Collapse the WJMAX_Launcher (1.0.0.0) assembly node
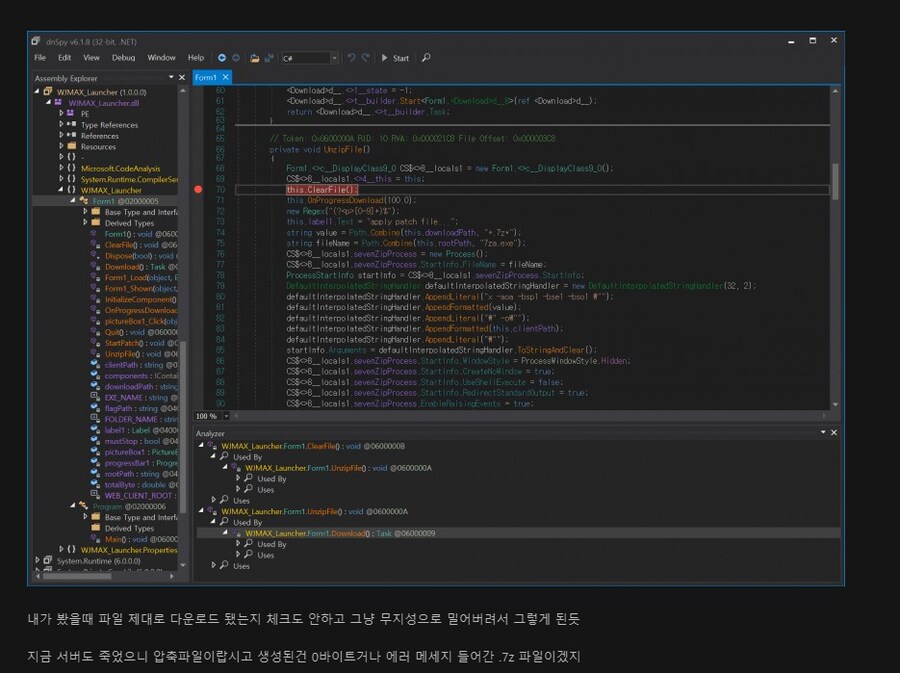Image resolution: width=900 pixels, height=673 pixels. [x=37, y=92]
